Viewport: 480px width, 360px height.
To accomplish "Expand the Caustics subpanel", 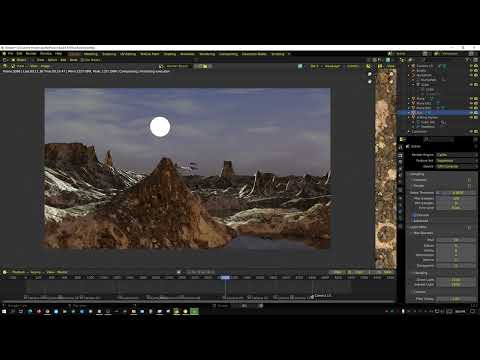I will click(x=419, y=292).
